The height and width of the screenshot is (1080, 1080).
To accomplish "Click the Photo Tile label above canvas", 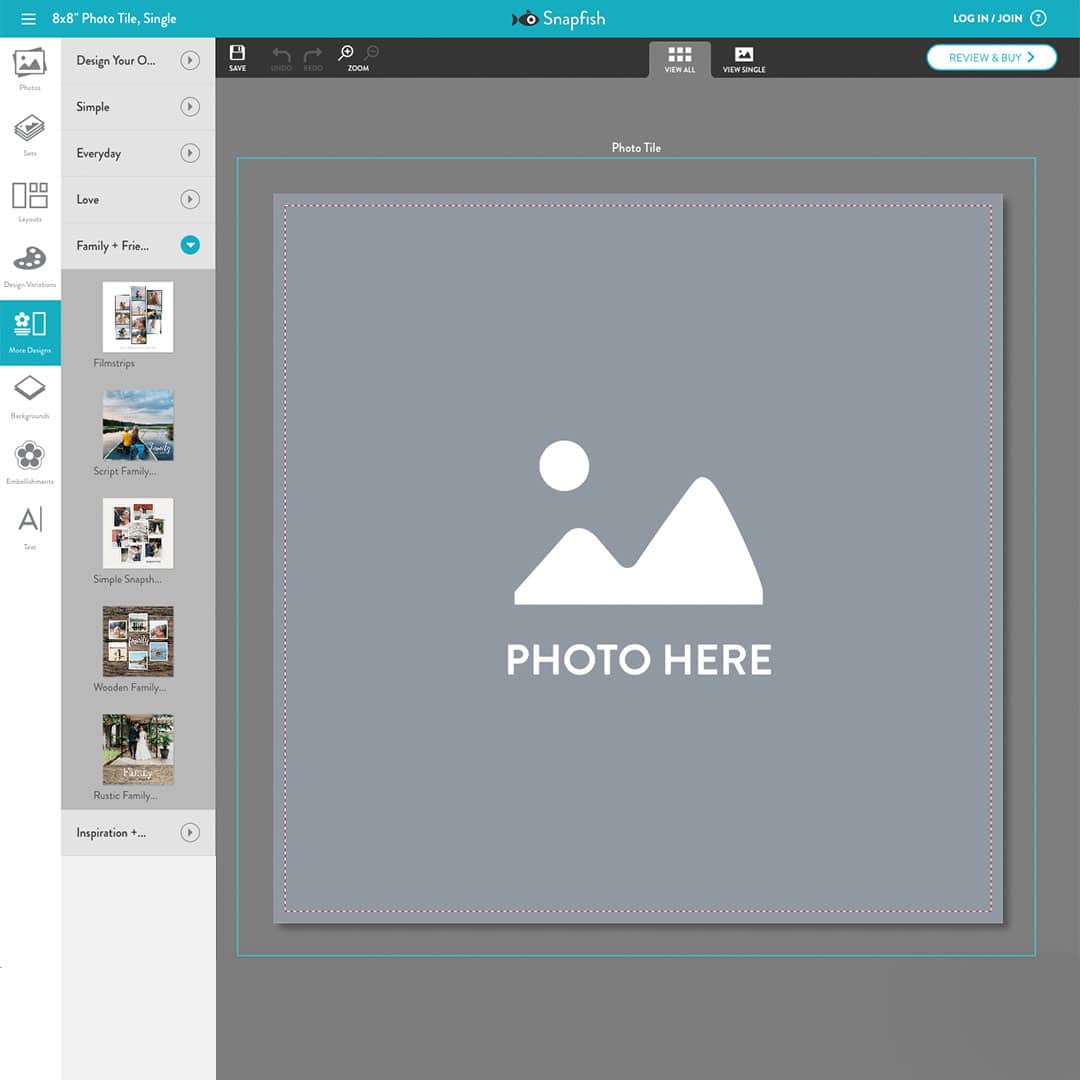I will click(x=636, y=147).
